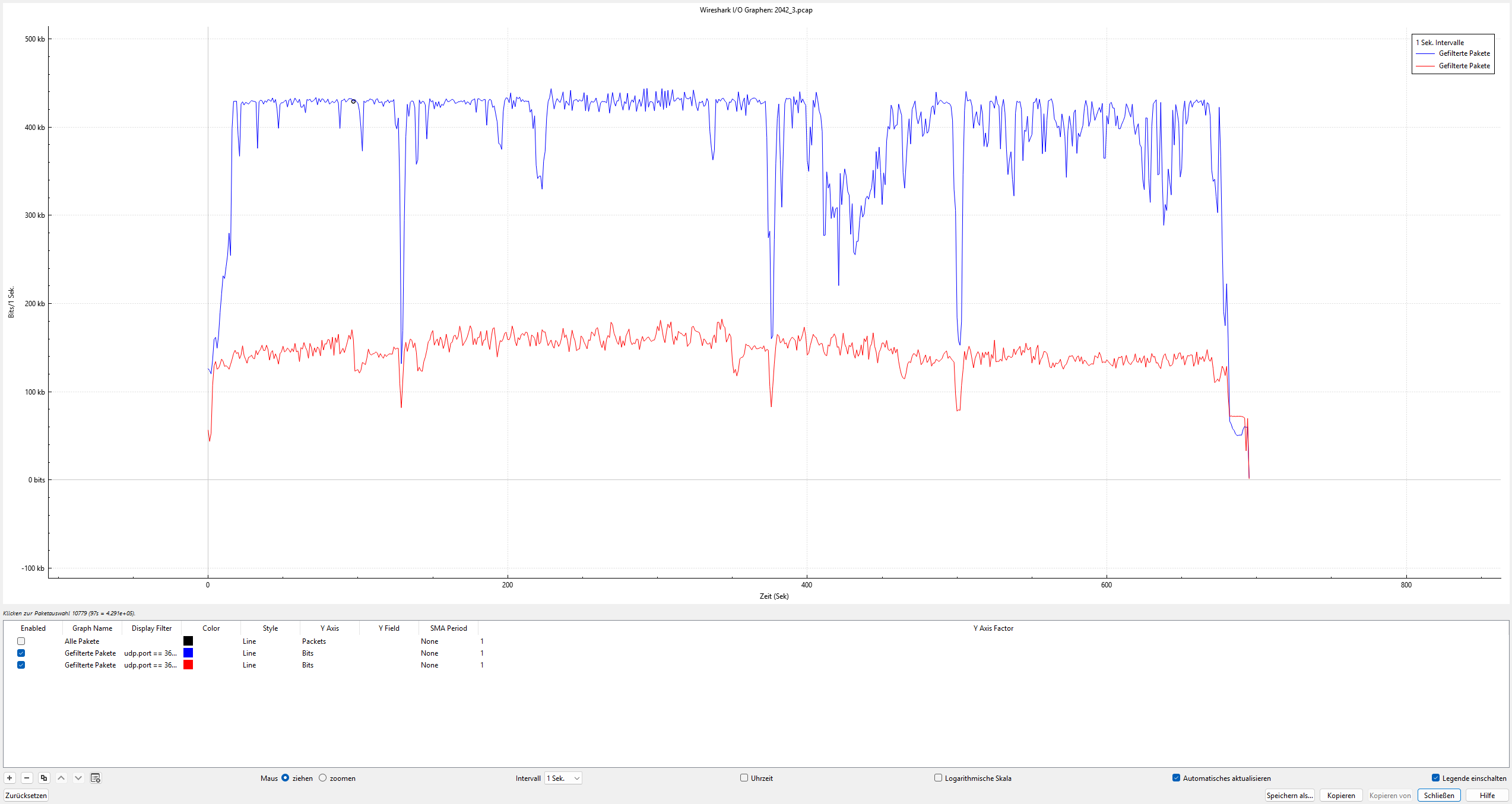Disable the blue Gefilterte Pakete graph
The height and width of the screenshot is (804, 1512).
pyautogui.click(x=21, y=653)
